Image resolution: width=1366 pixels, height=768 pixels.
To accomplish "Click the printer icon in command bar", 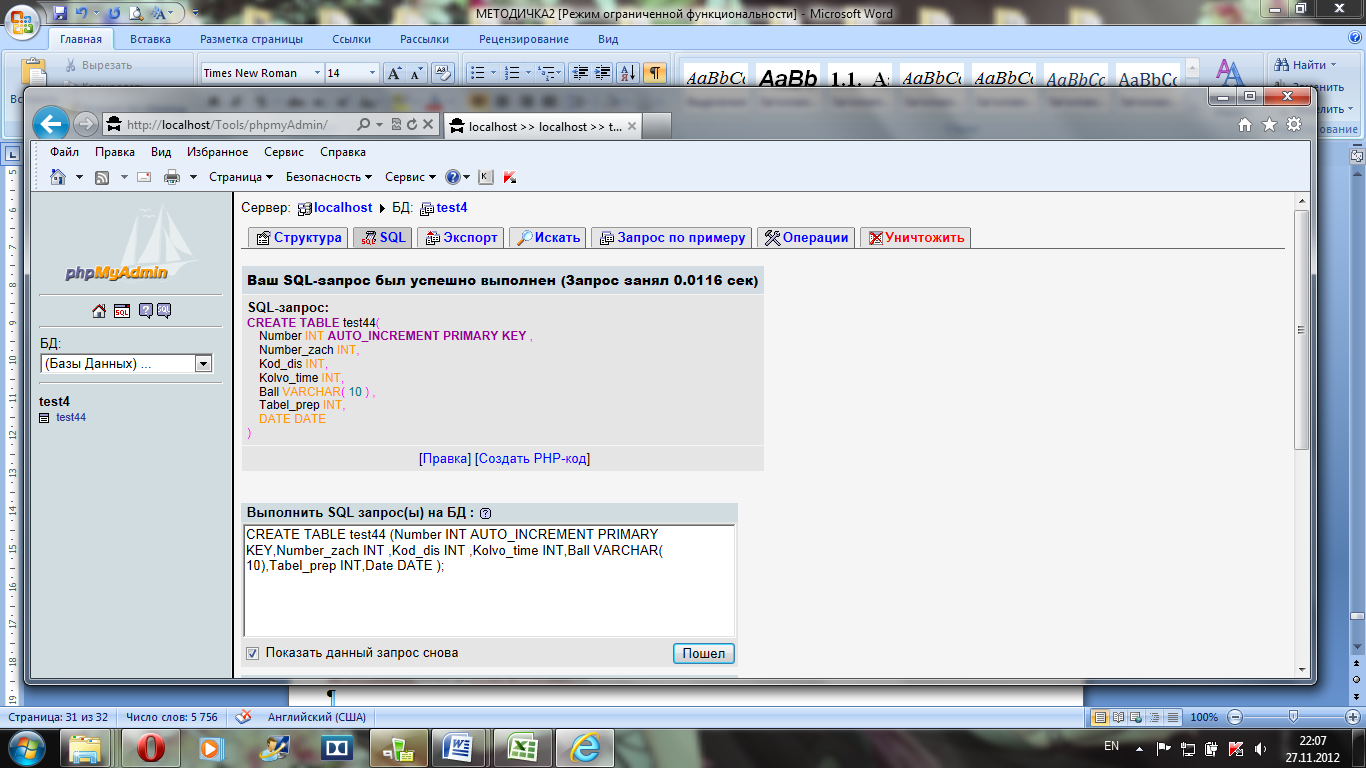I will point(172,177).
